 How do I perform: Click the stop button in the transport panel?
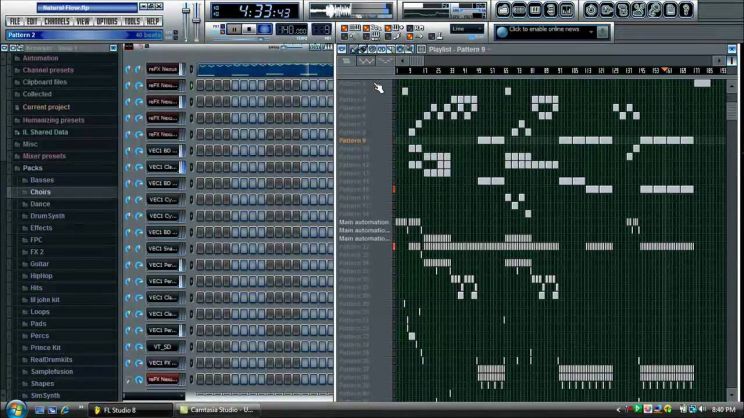(x=249, y=29)
